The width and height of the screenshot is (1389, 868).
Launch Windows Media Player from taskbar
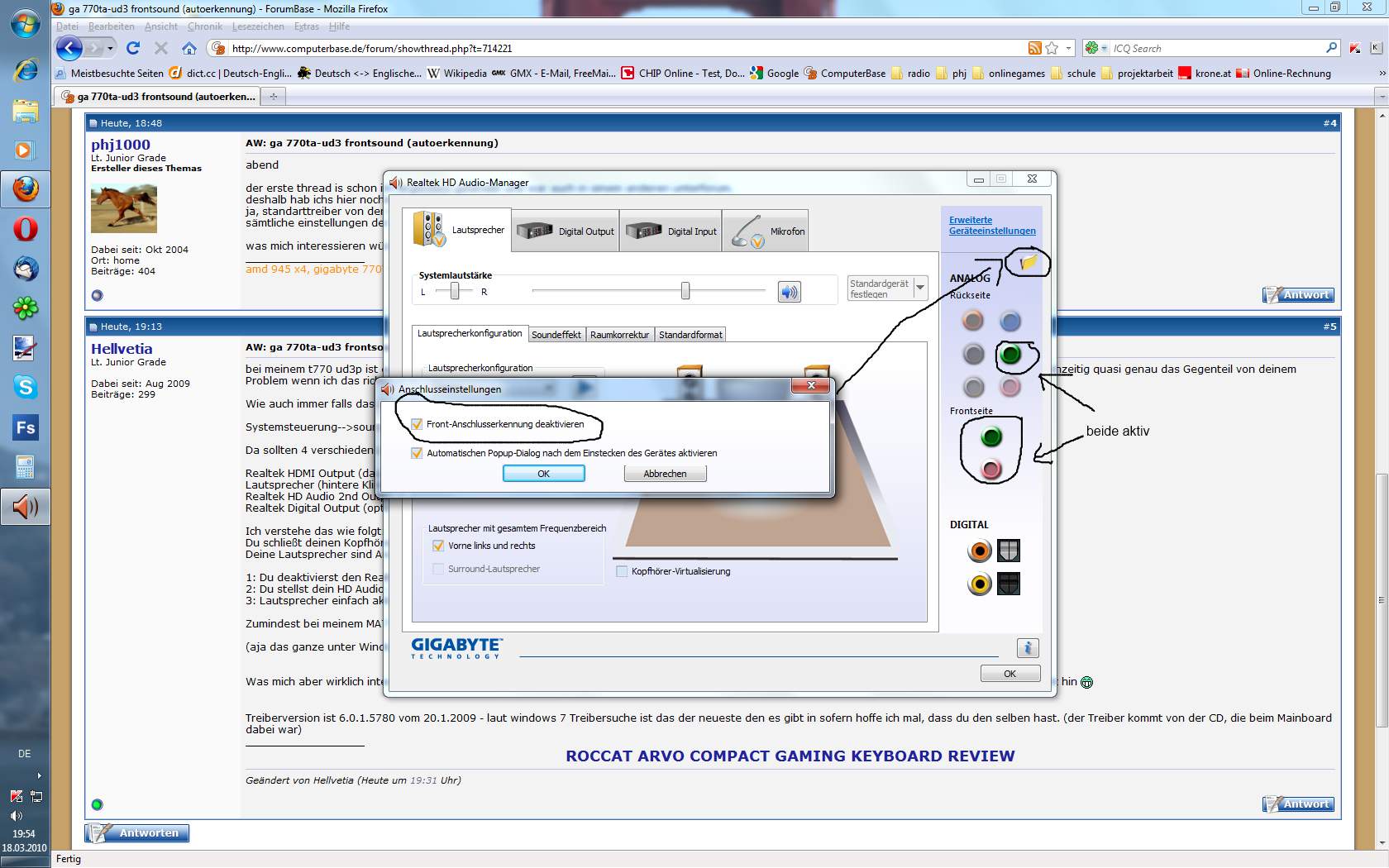coord(25,150)
